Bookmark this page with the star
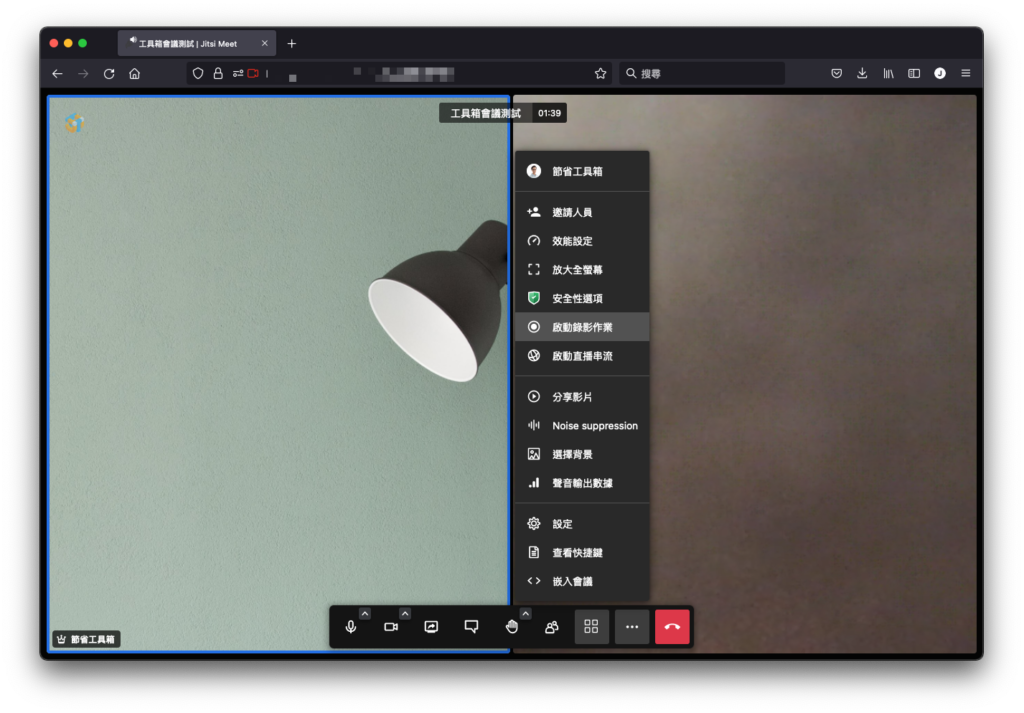Screen dimensions: 1024x713 600,74
